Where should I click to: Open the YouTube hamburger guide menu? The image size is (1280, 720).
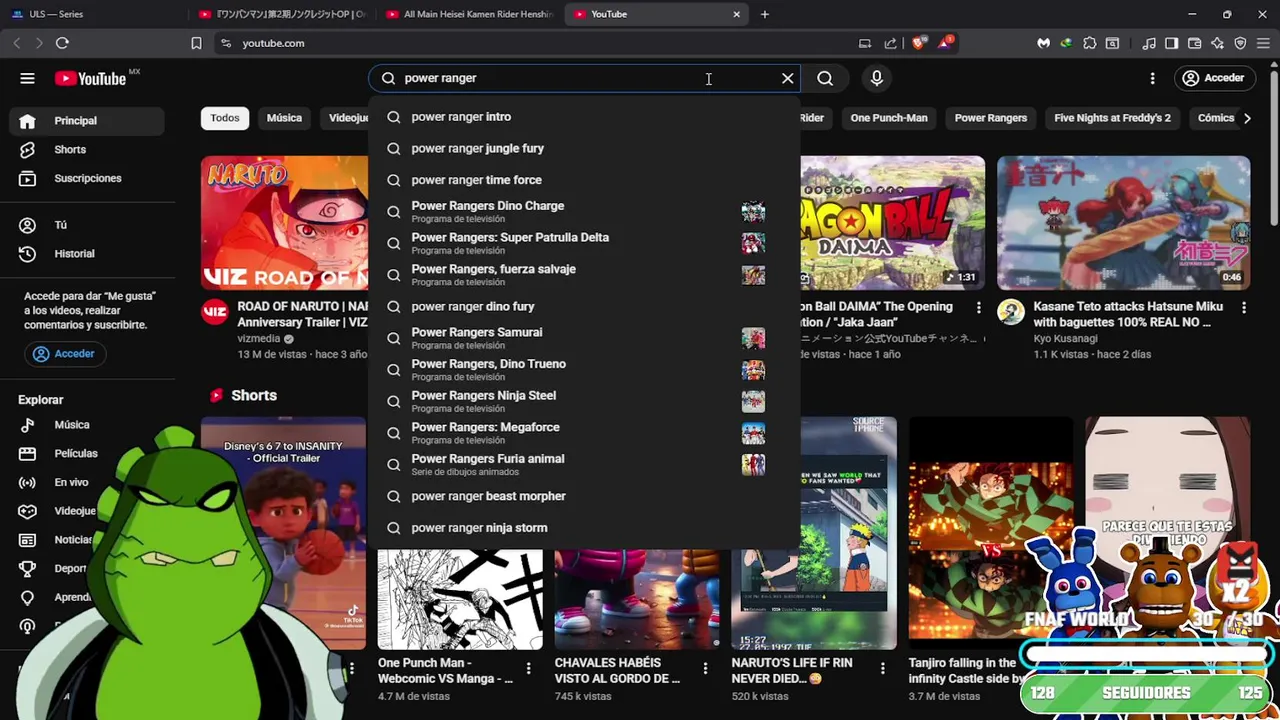click(27, 78)
